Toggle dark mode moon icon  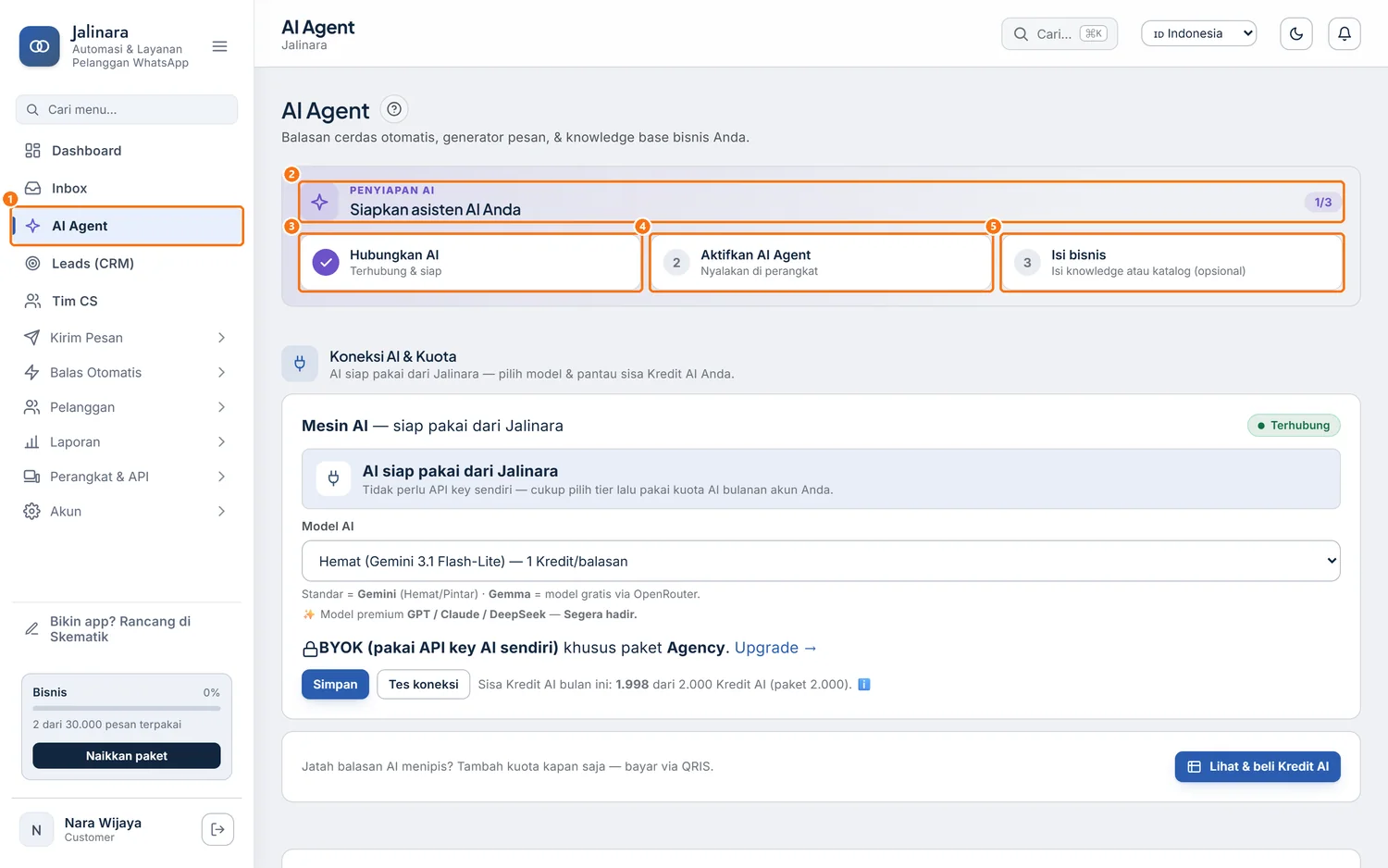[x=1296, y=34]
